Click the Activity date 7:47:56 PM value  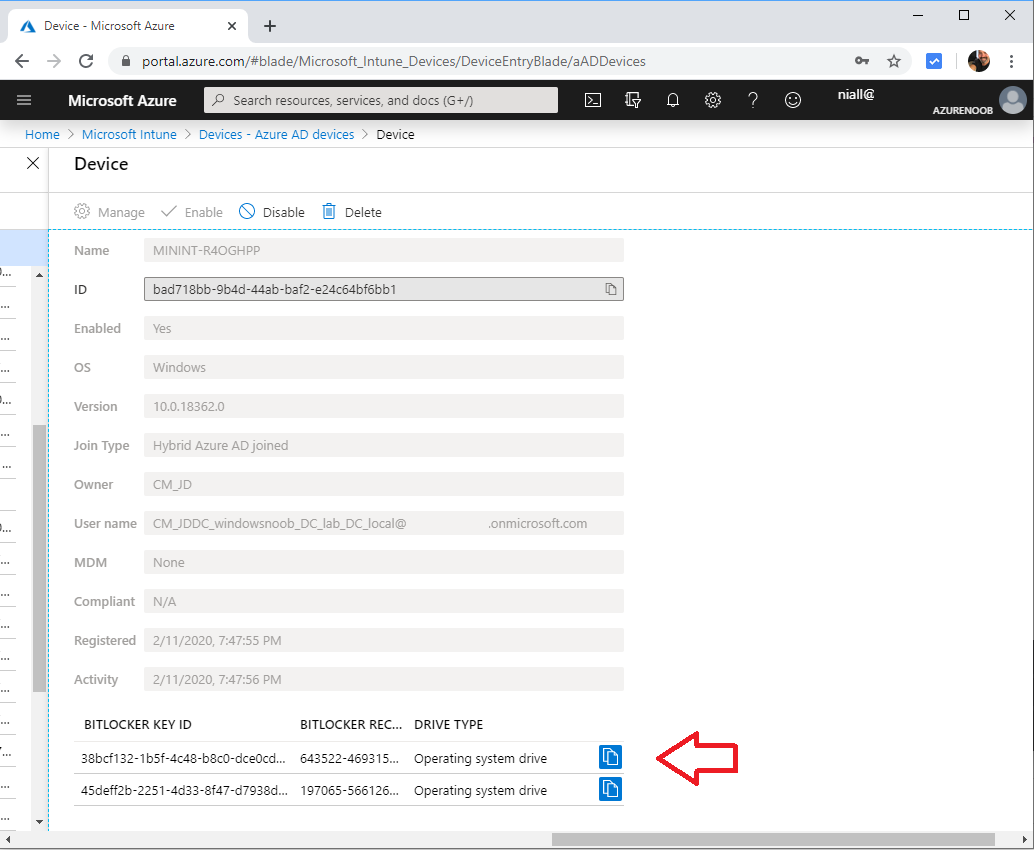[384, 679]
